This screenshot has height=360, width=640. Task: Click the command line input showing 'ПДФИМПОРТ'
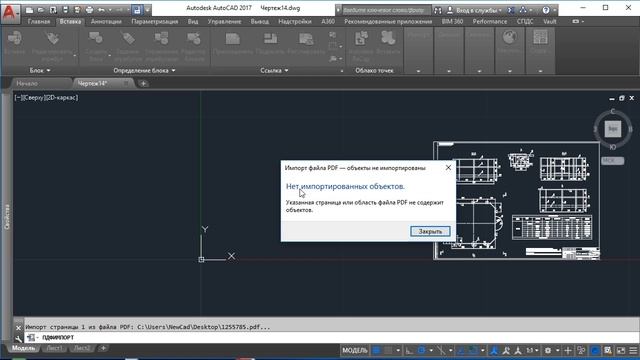[x=331, y=338]
